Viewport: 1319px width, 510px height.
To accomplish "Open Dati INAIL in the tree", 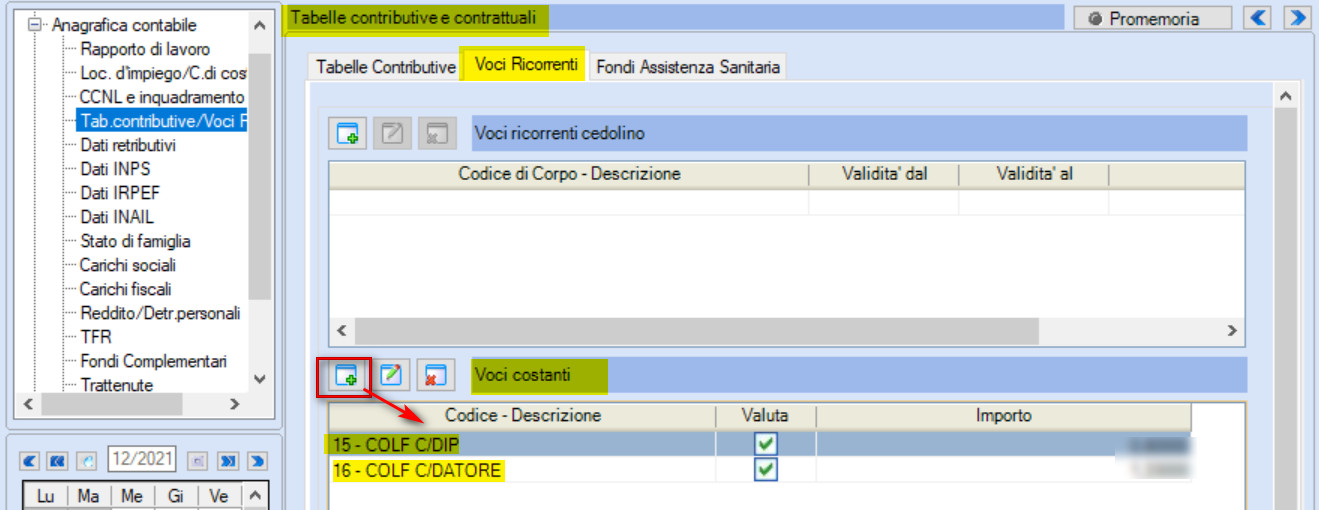I will pyautogui.click(x=117, y=217).
